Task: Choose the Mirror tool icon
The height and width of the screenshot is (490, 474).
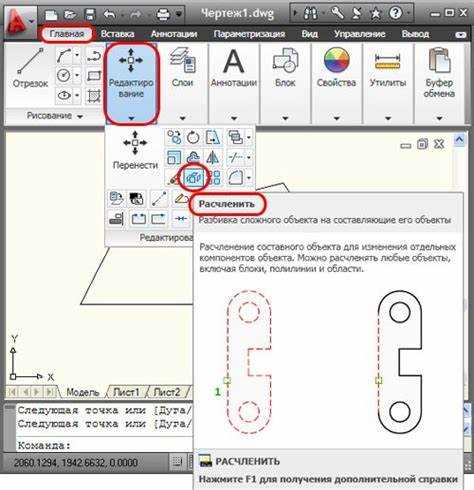Action: [213, 157]
